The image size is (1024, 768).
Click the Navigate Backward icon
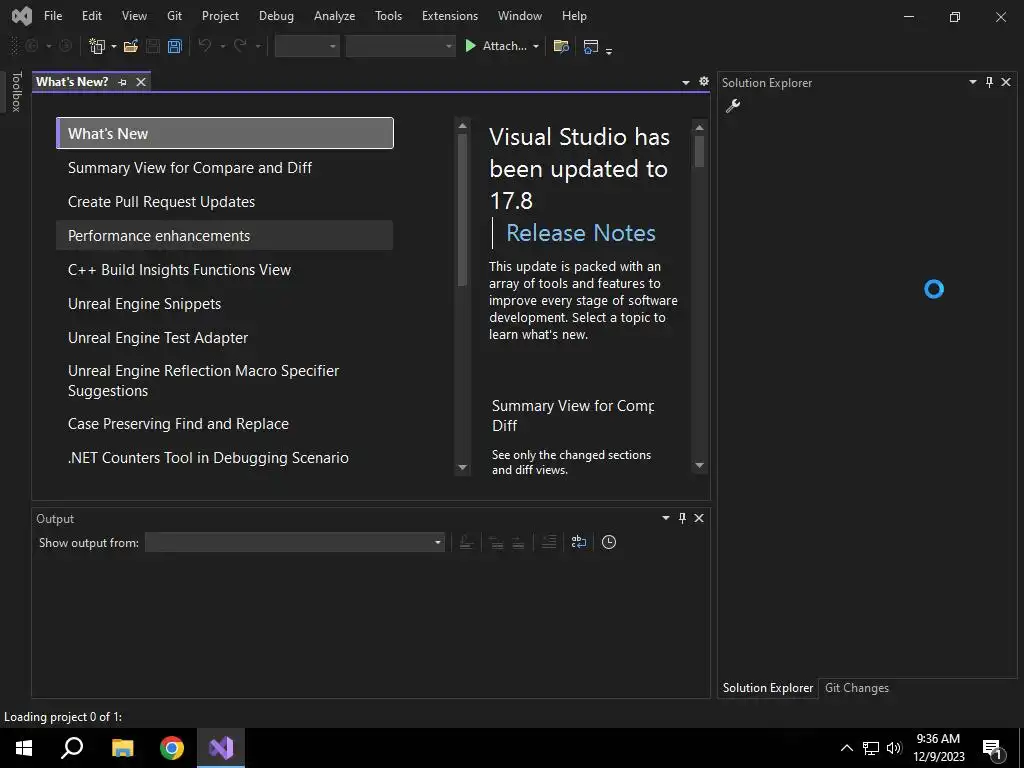tap(31, 46)
